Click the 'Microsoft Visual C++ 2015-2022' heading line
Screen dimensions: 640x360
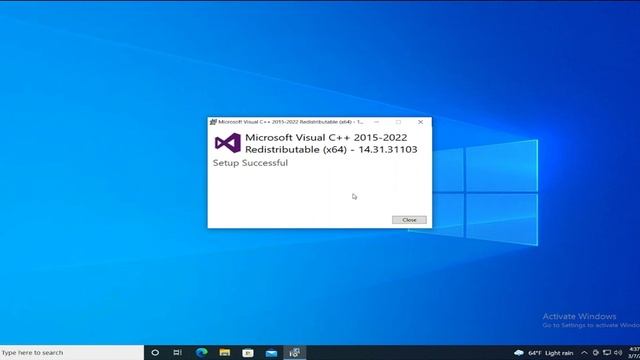tap(326, 138)
